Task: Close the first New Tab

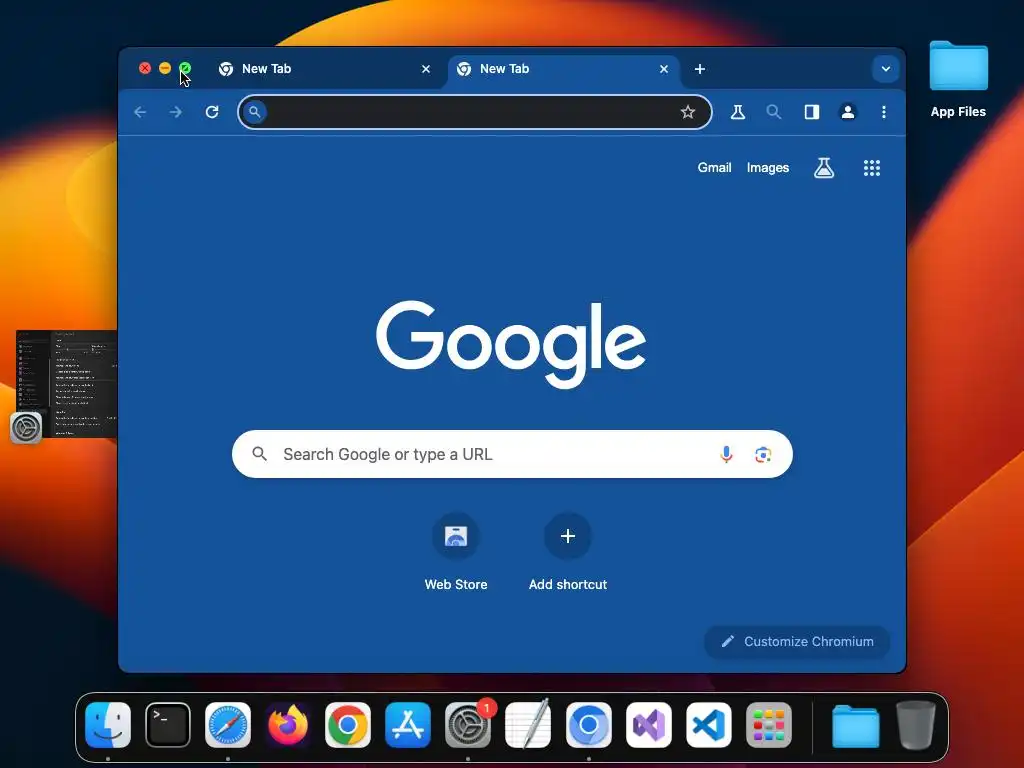Action: (x=426, y=69)
